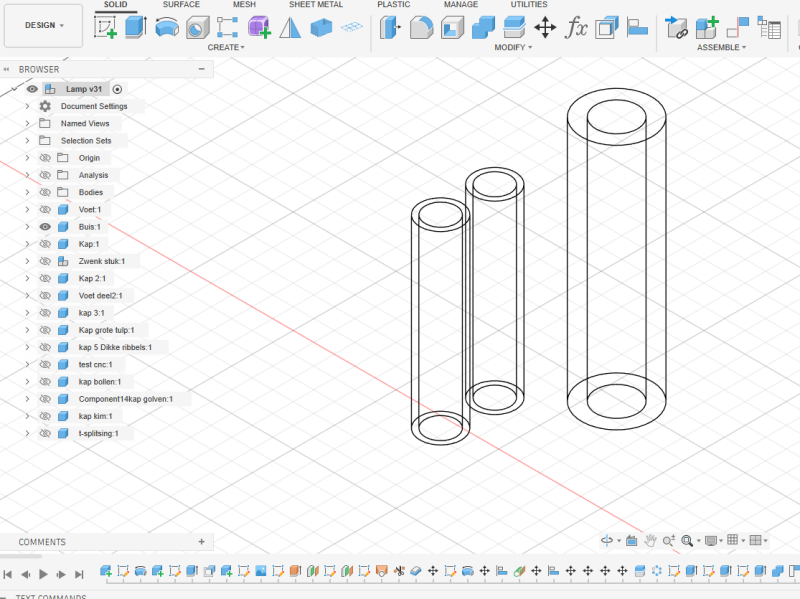Expand Document Settings node
This screenshot has width=800, height=599.
pyautogui.click(x=28, y=106)
